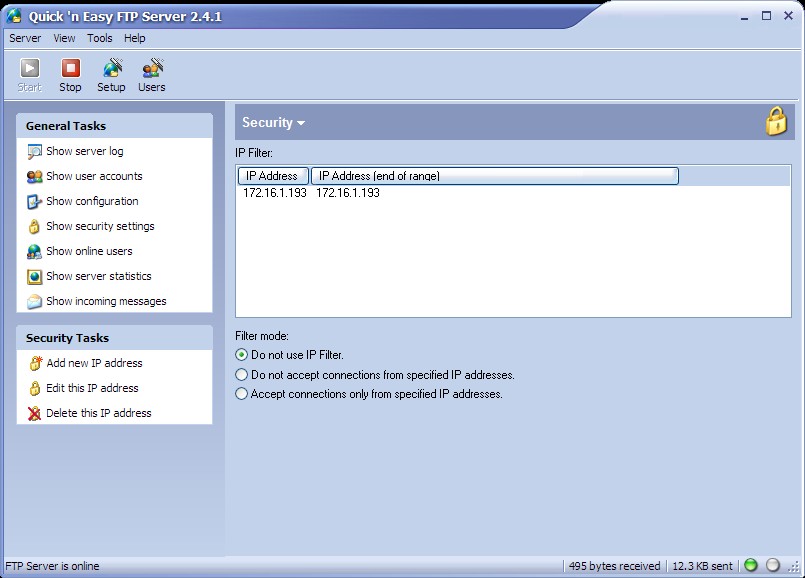Click the General Tasks panel header
Viewport: 805px width, 578px height.
tap(114, 126)
